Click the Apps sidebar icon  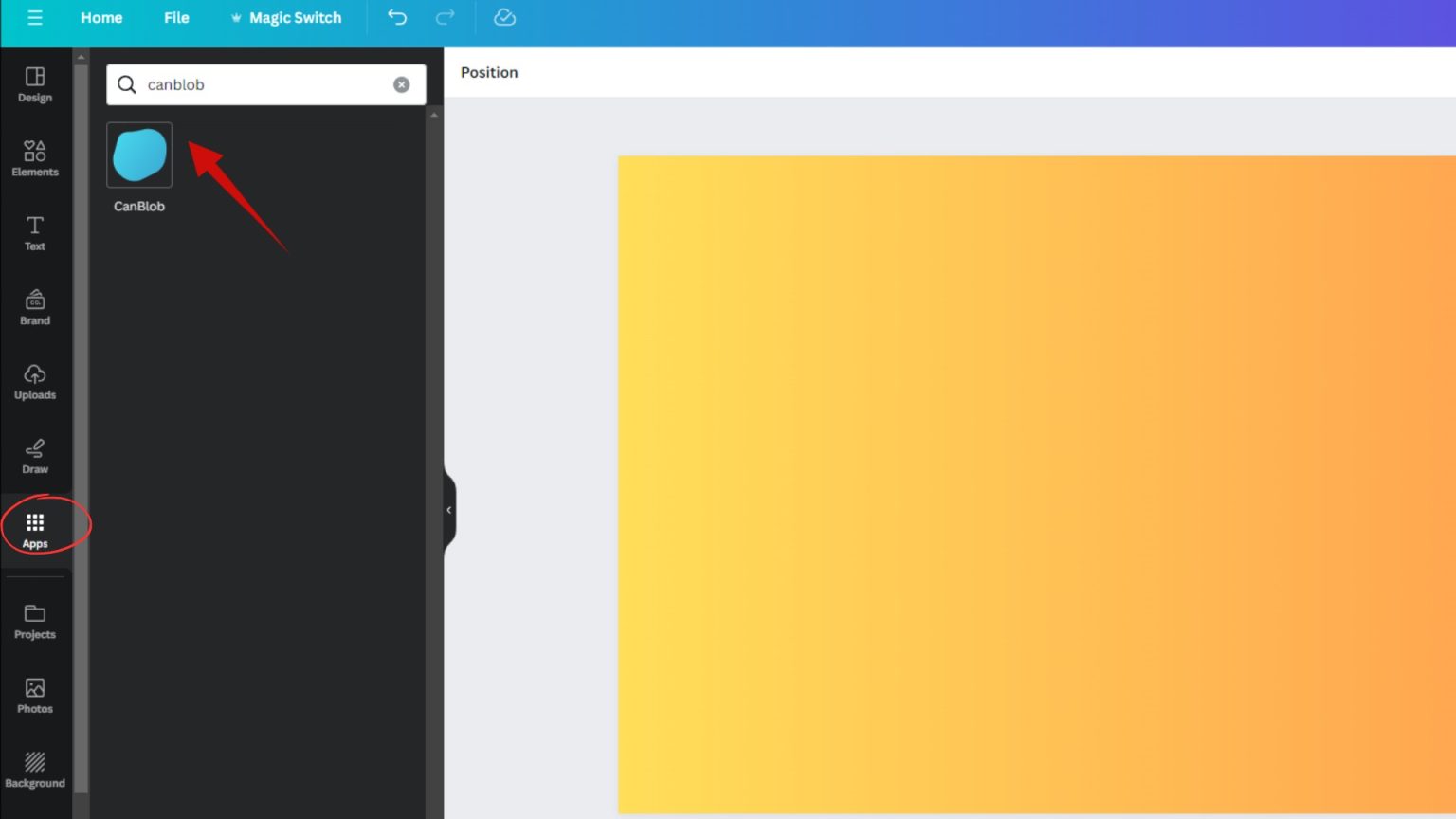click(35, 529)
